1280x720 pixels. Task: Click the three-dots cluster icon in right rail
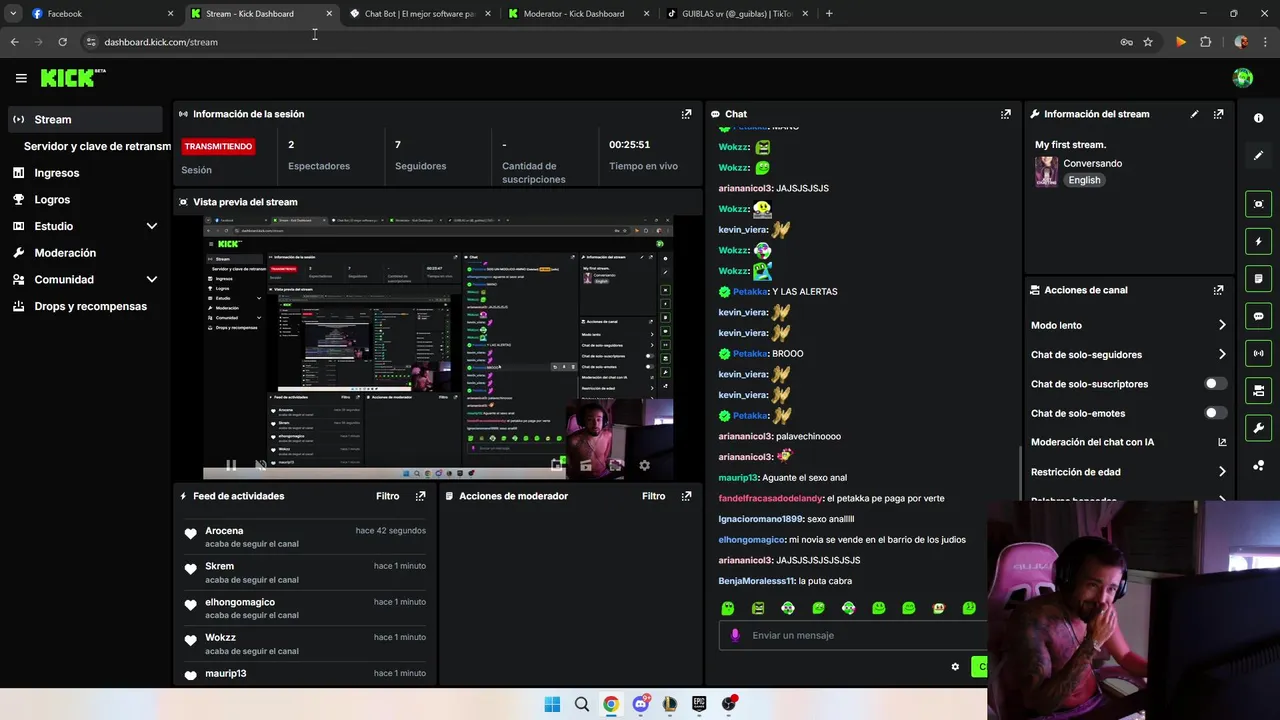click(1258, 466)
